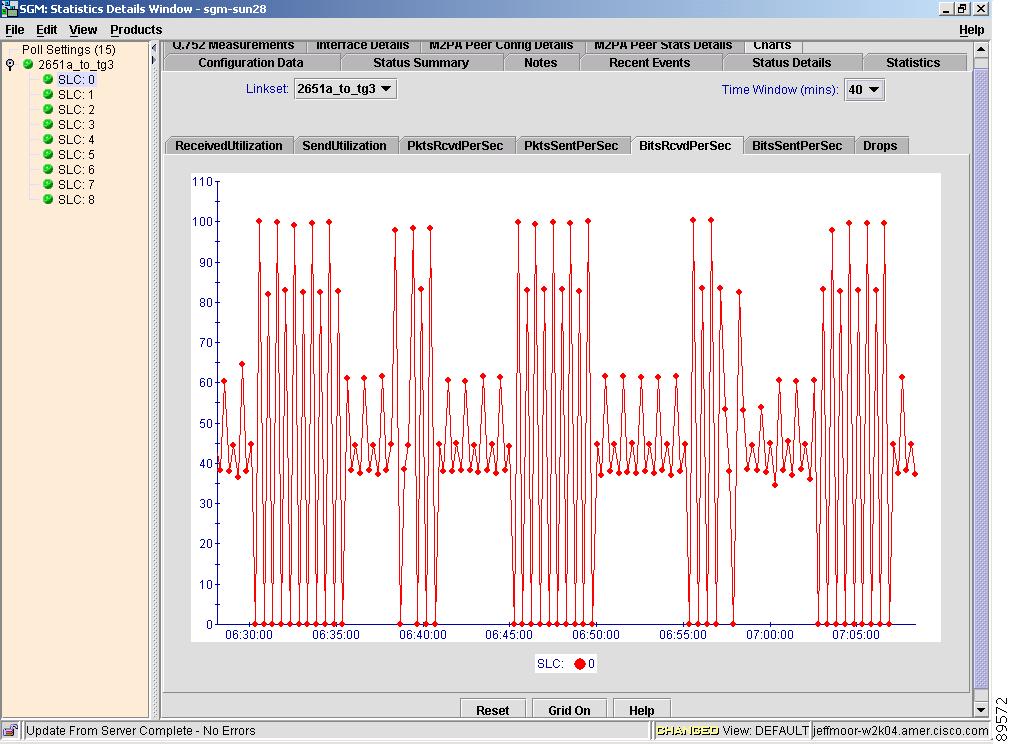1011x744 pixels.
Task: Toggle chart grid with Grid On button
Action: (x=569, y=710)
